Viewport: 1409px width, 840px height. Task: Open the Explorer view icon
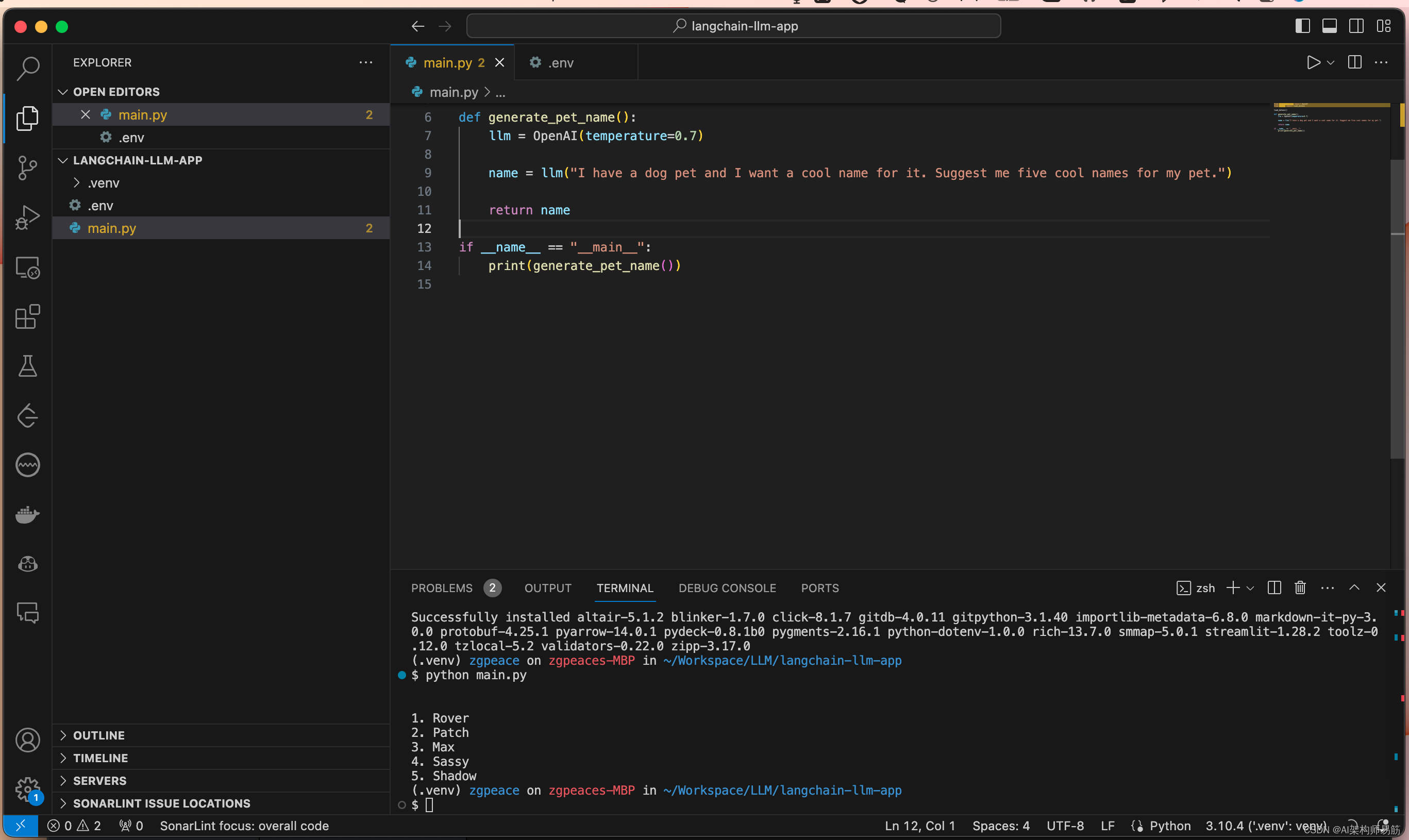(28, 117)
